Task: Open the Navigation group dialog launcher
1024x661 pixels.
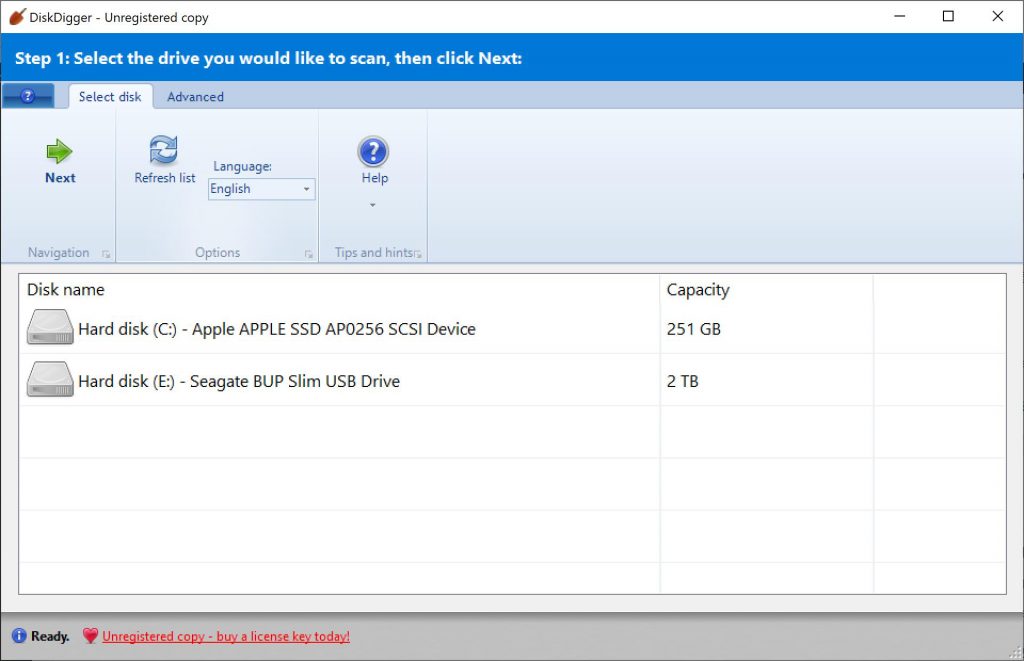Action: 106,254
